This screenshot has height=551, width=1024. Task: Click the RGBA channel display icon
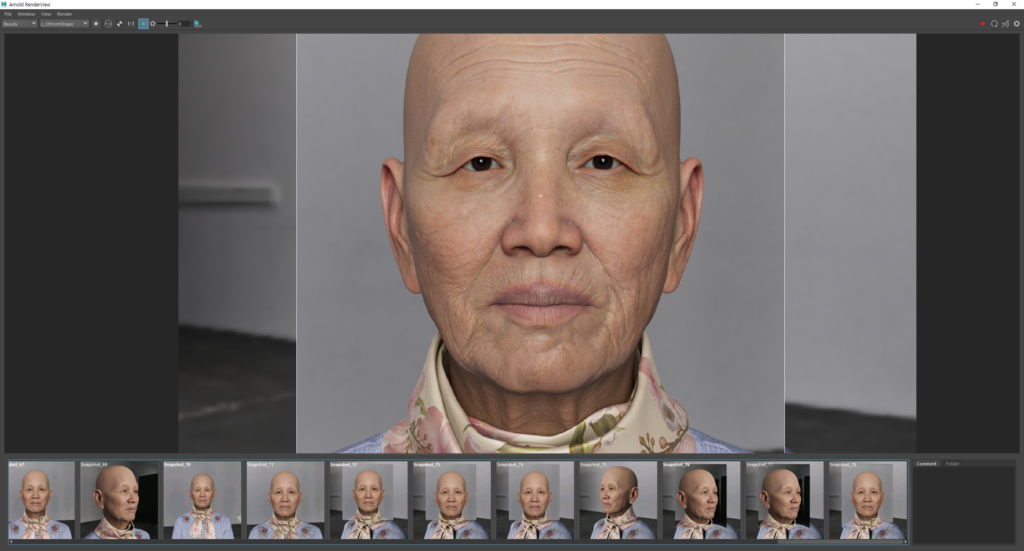pyautogui.click(x=96, y=24)
